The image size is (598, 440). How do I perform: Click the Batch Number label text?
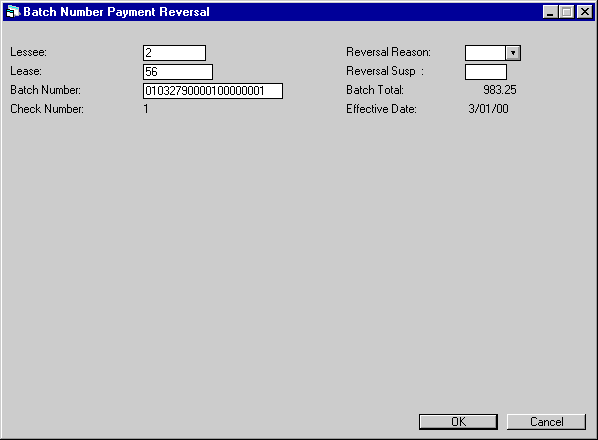45,90
